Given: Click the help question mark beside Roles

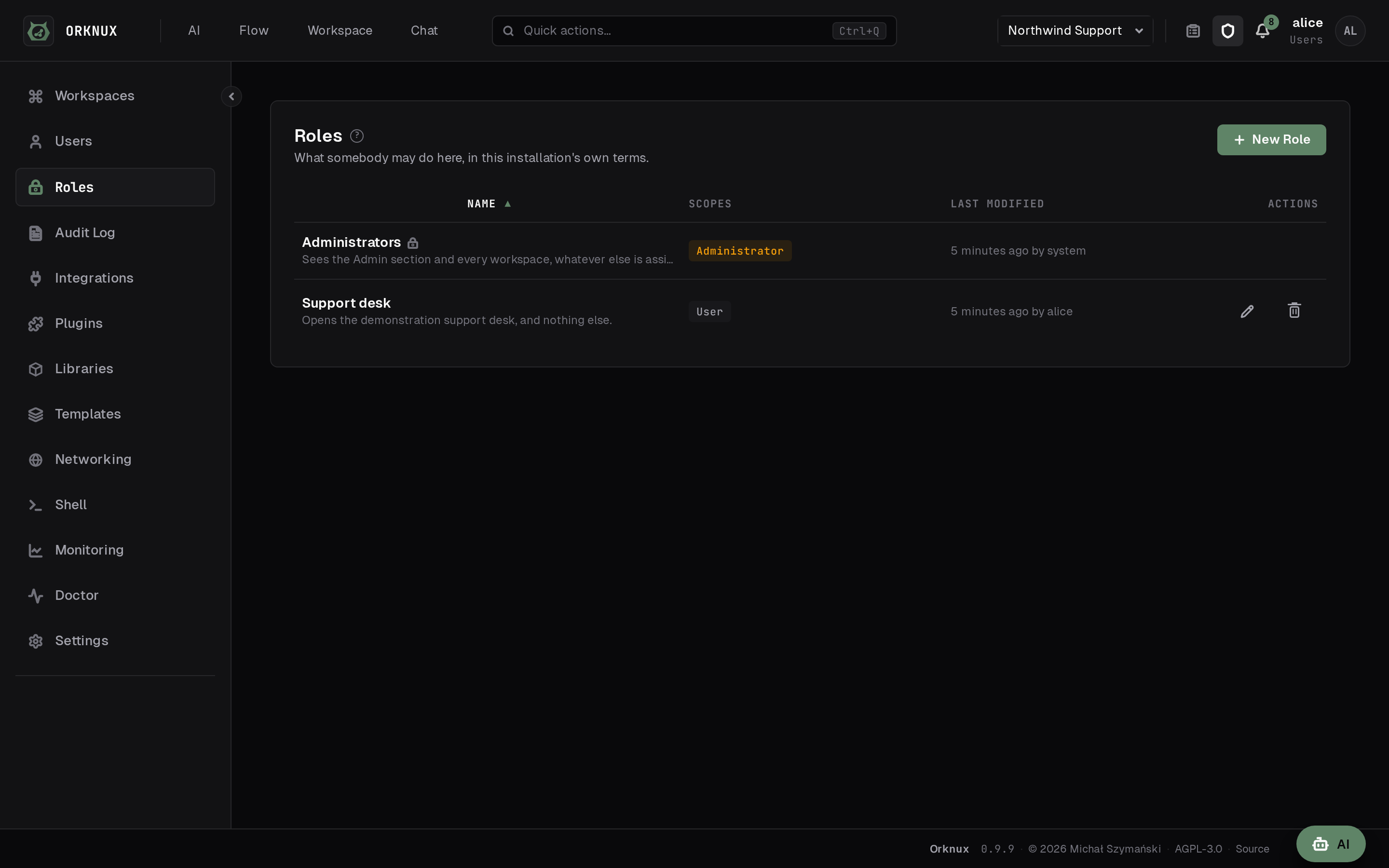Looking at the screenshot, I should (x=356, y=136).
